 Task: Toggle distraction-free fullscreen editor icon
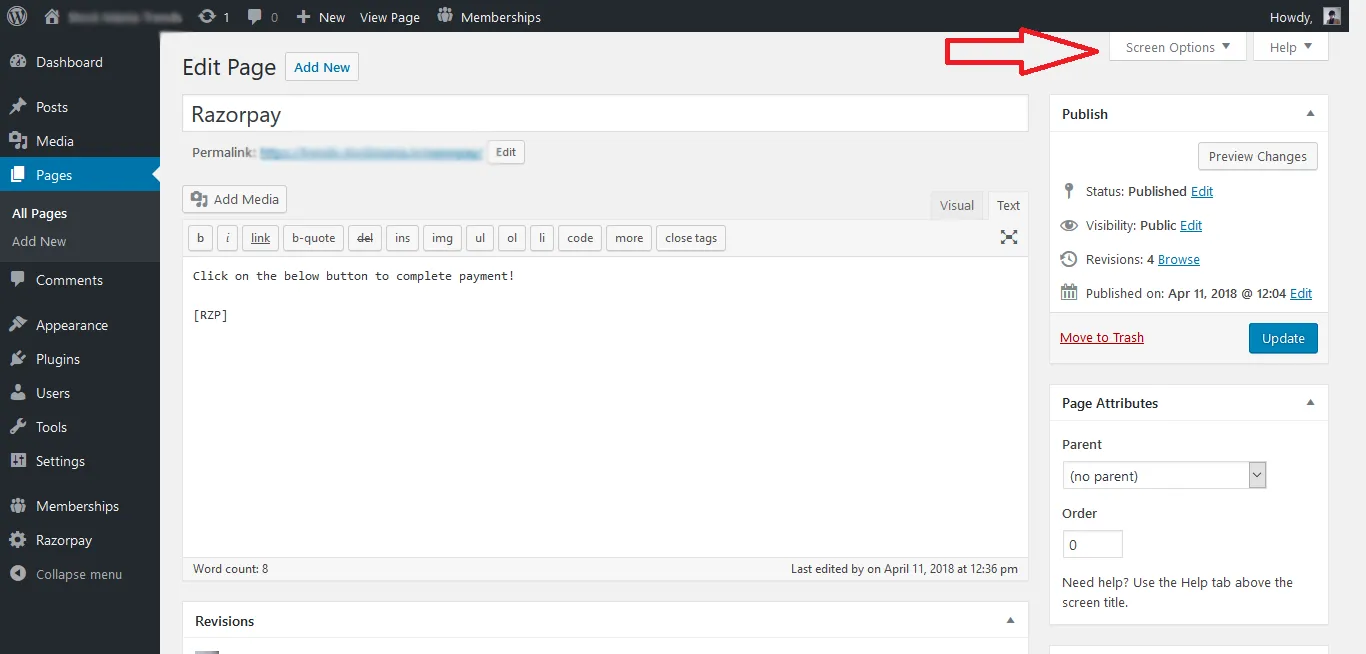coord(1009,237)
